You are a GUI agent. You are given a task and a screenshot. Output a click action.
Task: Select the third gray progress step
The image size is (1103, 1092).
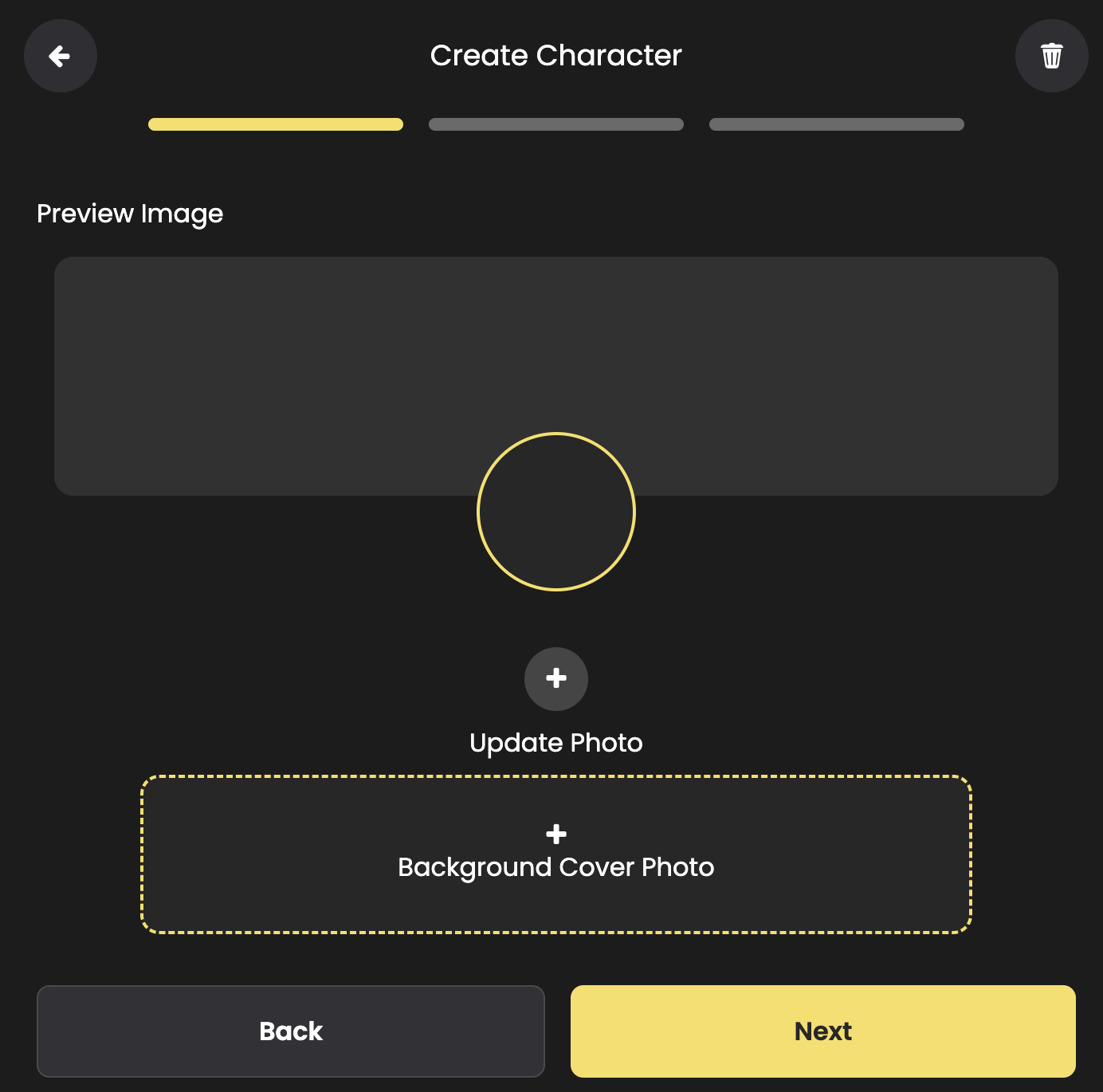coord(837,124)
